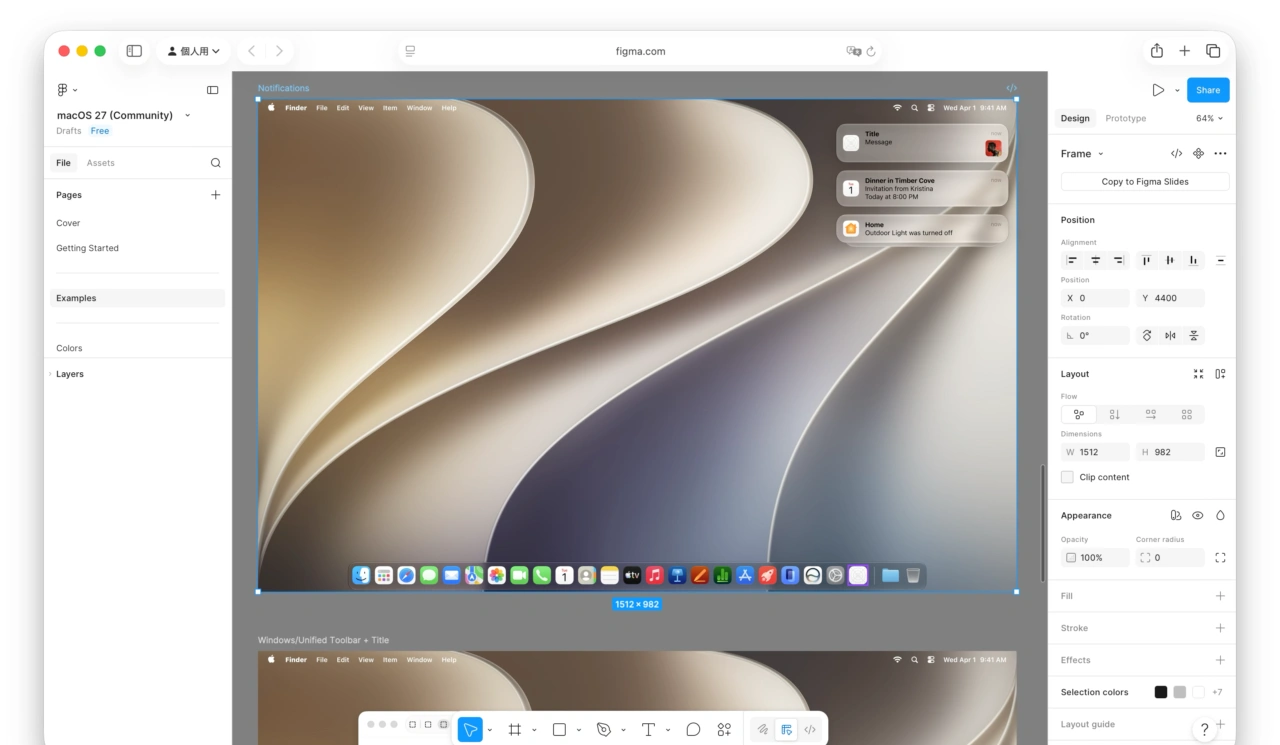Expand the Layers section
This screenshot has height=745, width=1280.
50,374
